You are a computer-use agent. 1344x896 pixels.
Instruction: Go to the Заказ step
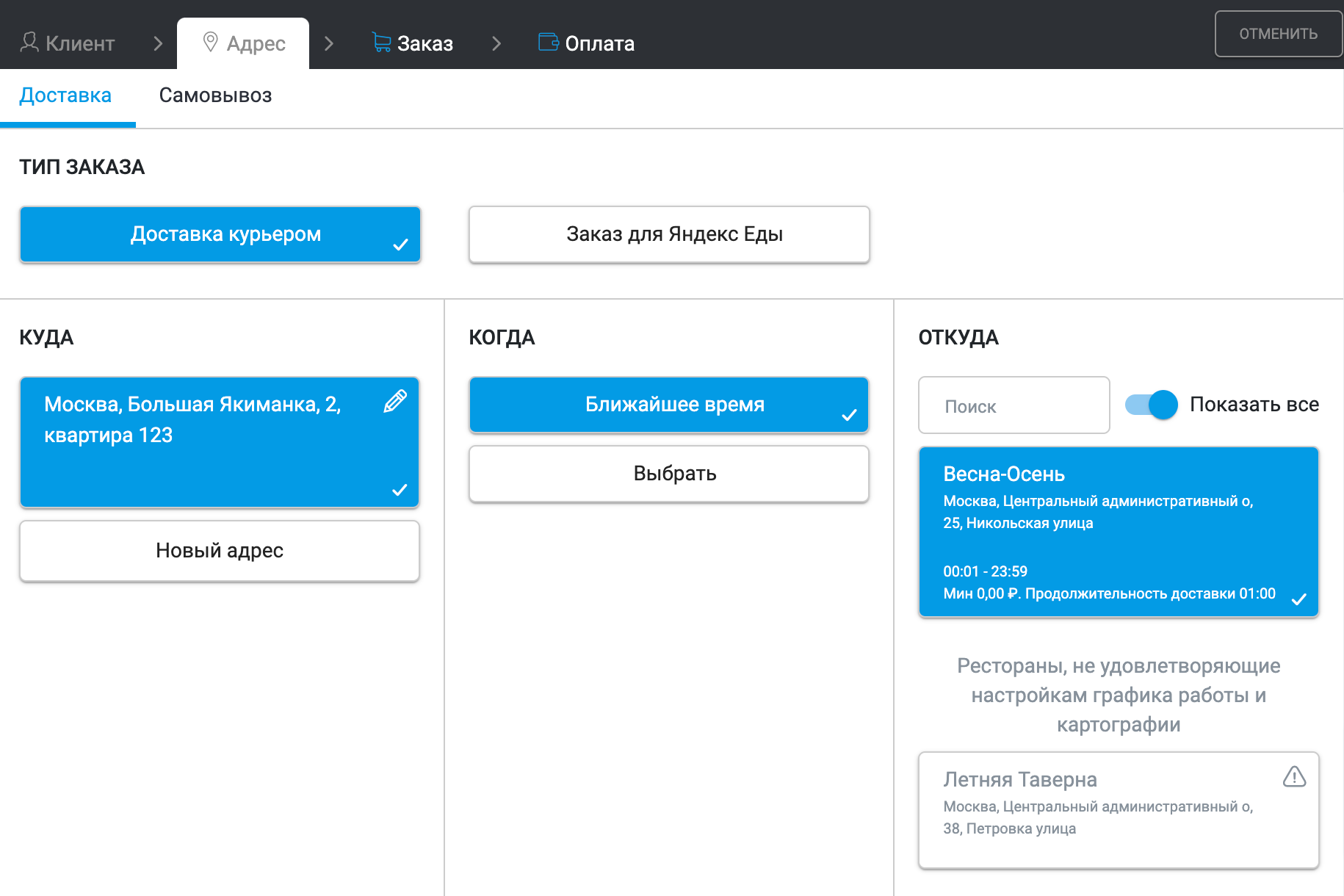pos(413,43)
